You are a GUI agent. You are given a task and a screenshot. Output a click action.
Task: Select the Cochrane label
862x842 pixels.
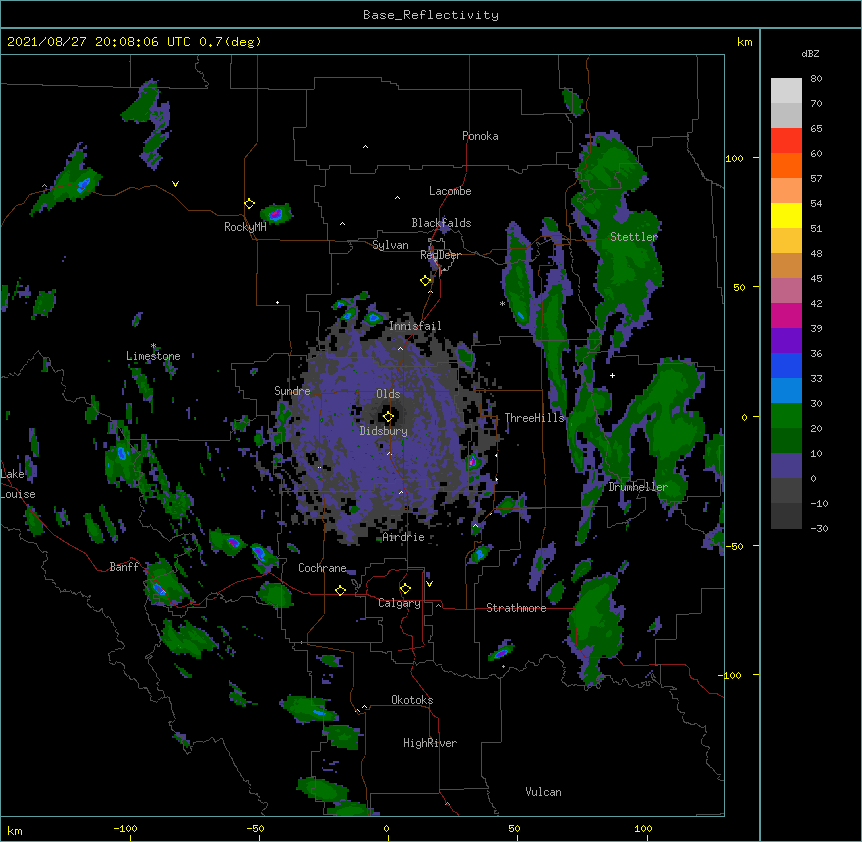coord(323,568)
